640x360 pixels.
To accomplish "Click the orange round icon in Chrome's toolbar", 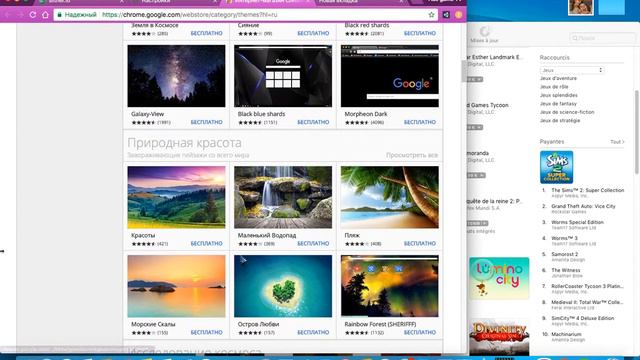I will point(458,15).
